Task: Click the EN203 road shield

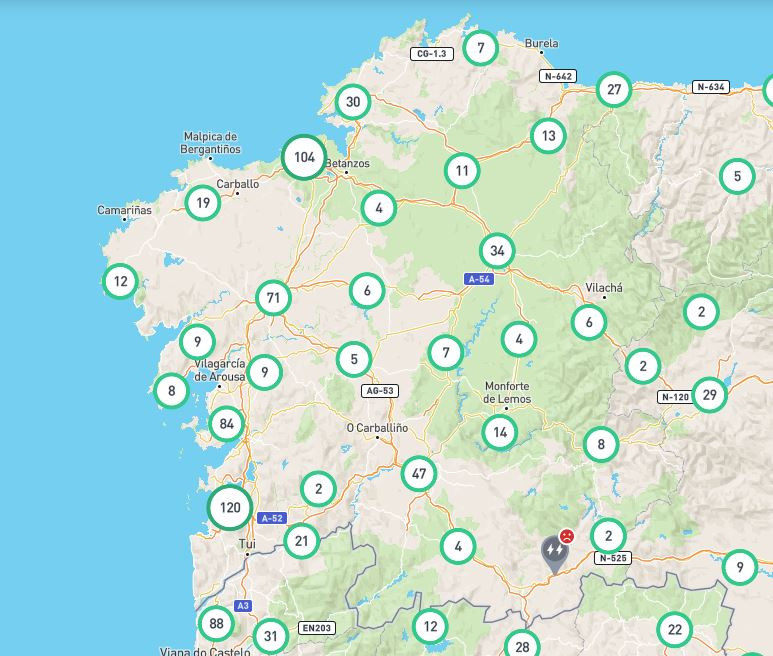Action: [317, 628]
